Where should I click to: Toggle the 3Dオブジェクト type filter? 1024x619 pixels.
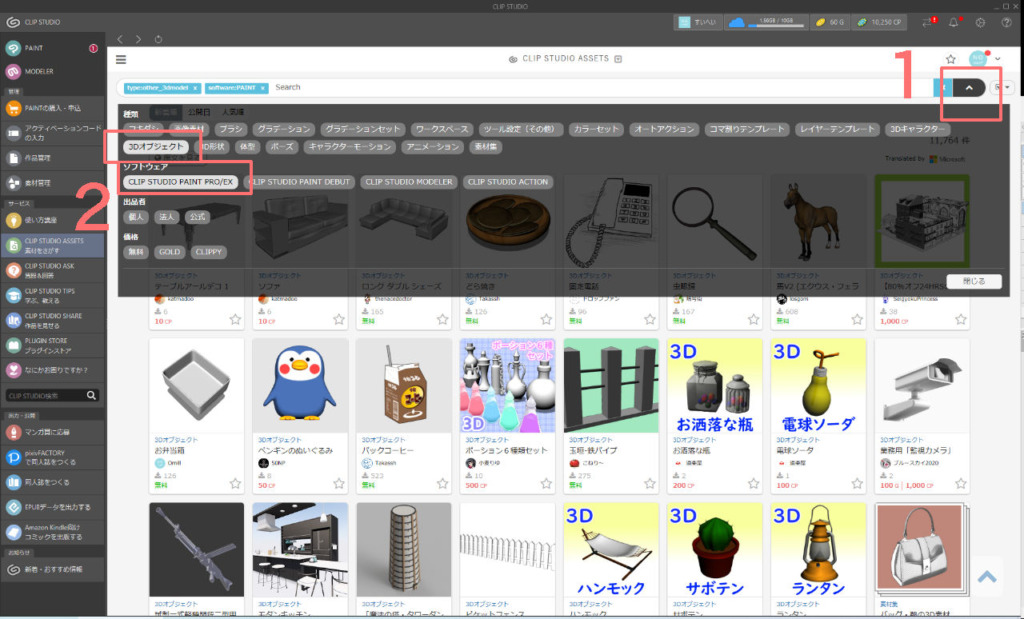[155, 147]
